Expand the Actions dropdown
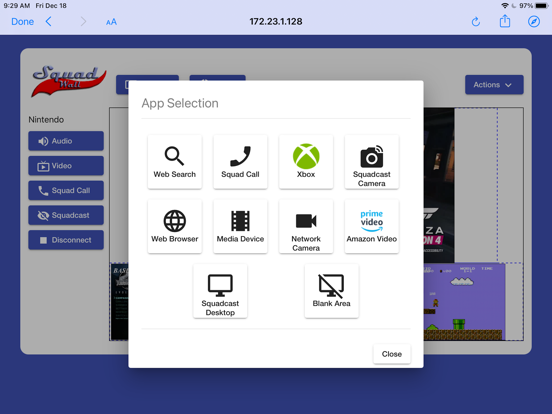This screenshot has width=552, height=414. [x=494, y=84]
